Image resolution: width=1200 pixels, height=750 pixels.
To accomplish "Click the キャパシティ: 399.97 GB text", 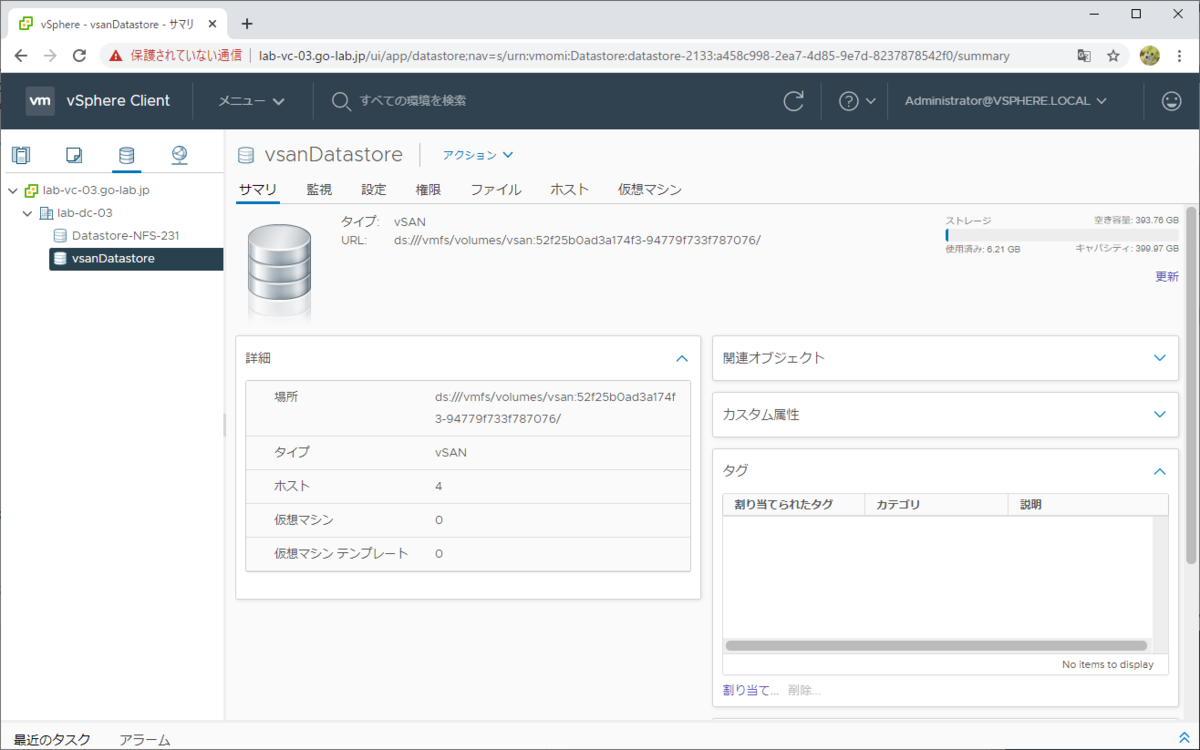I will [x=1127, y=249].
